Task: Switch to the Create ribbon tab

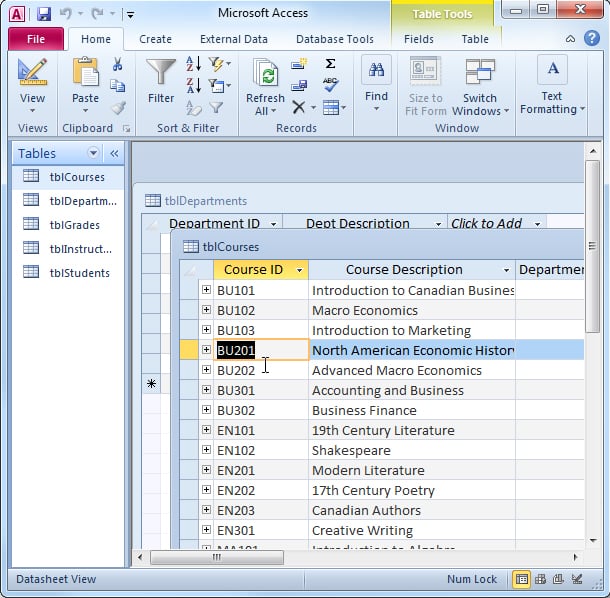Action: pyautogui.click(x=155, y=39)
